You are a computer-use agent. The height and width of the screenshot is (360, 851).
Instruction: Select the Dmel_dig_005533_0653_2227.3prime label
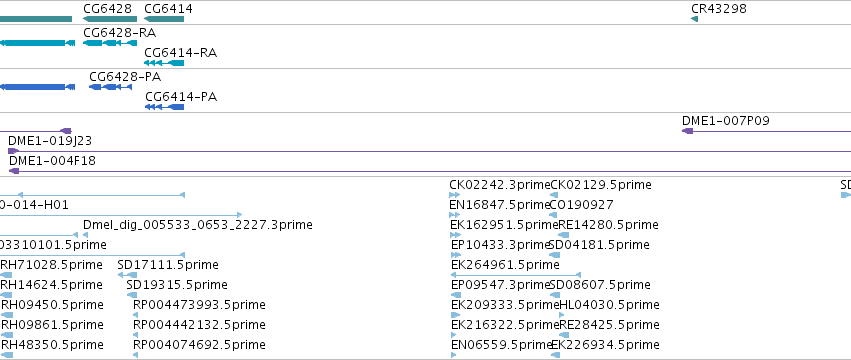(198, 225)
